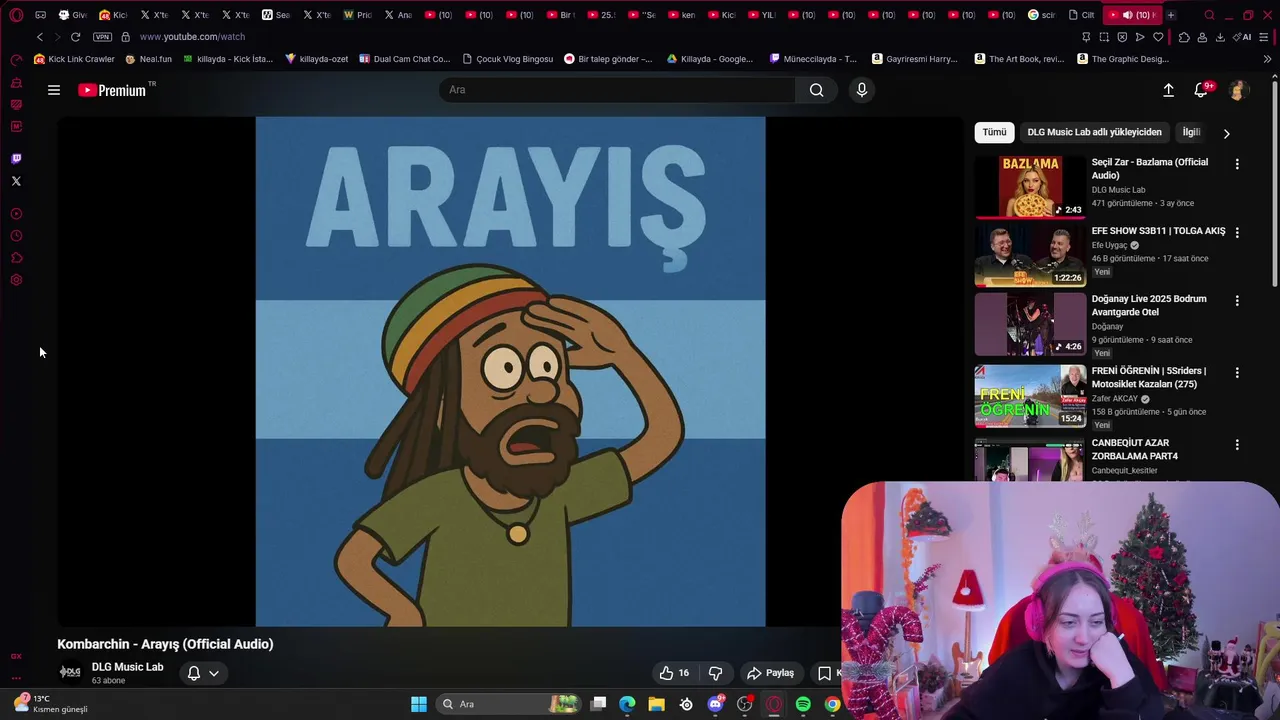
Task: Open Neal.fun bookmark
Action: [x=148, y=59]
